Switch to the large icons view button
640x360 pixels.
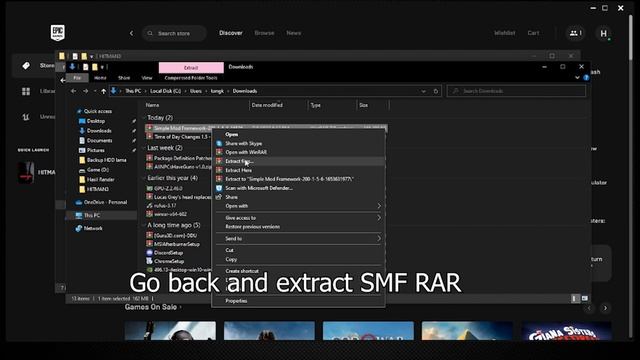coord(585,299)
